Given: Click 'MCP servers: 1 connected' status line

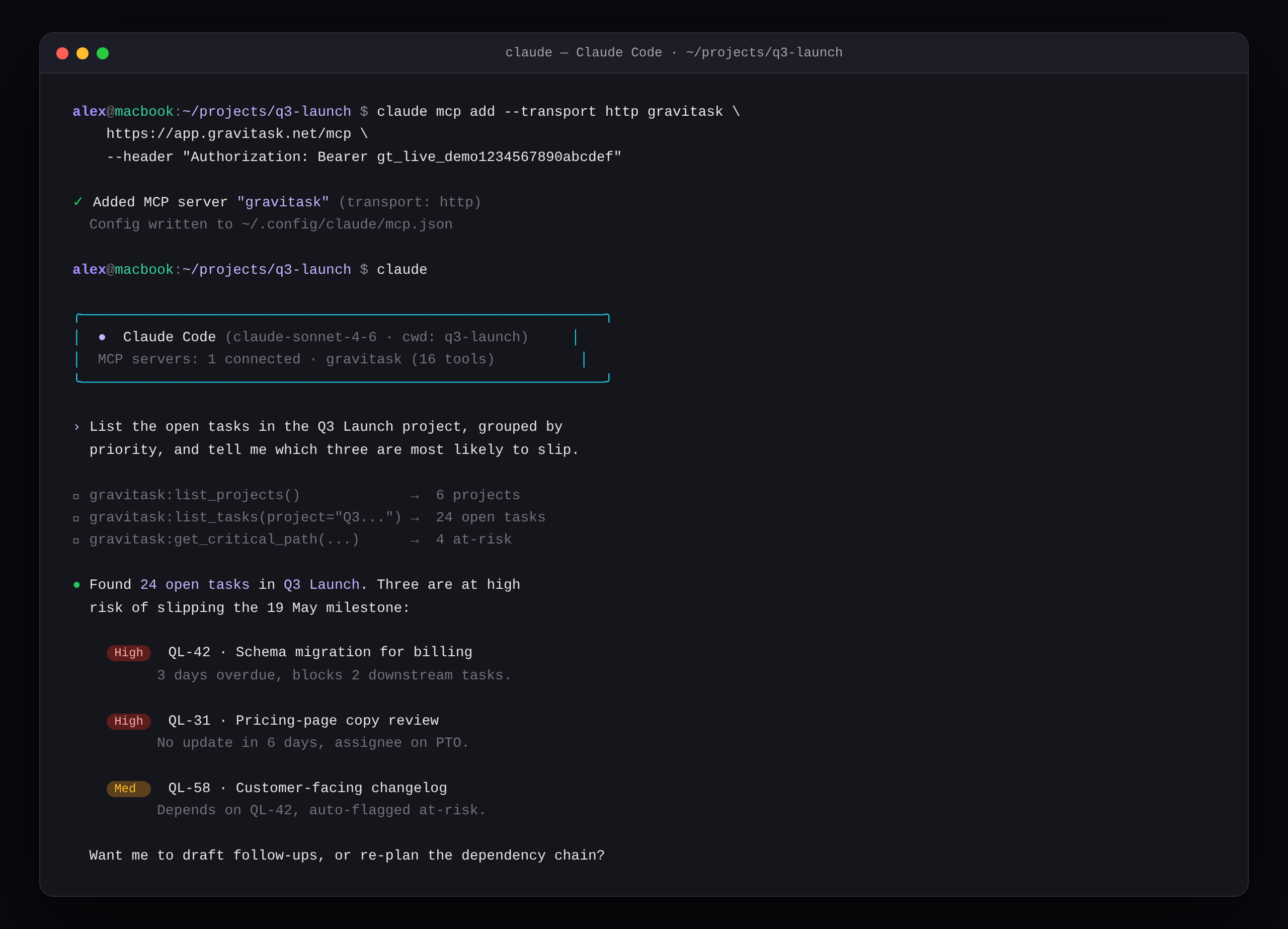Looking at the screenshot, I should click(199, 359).
